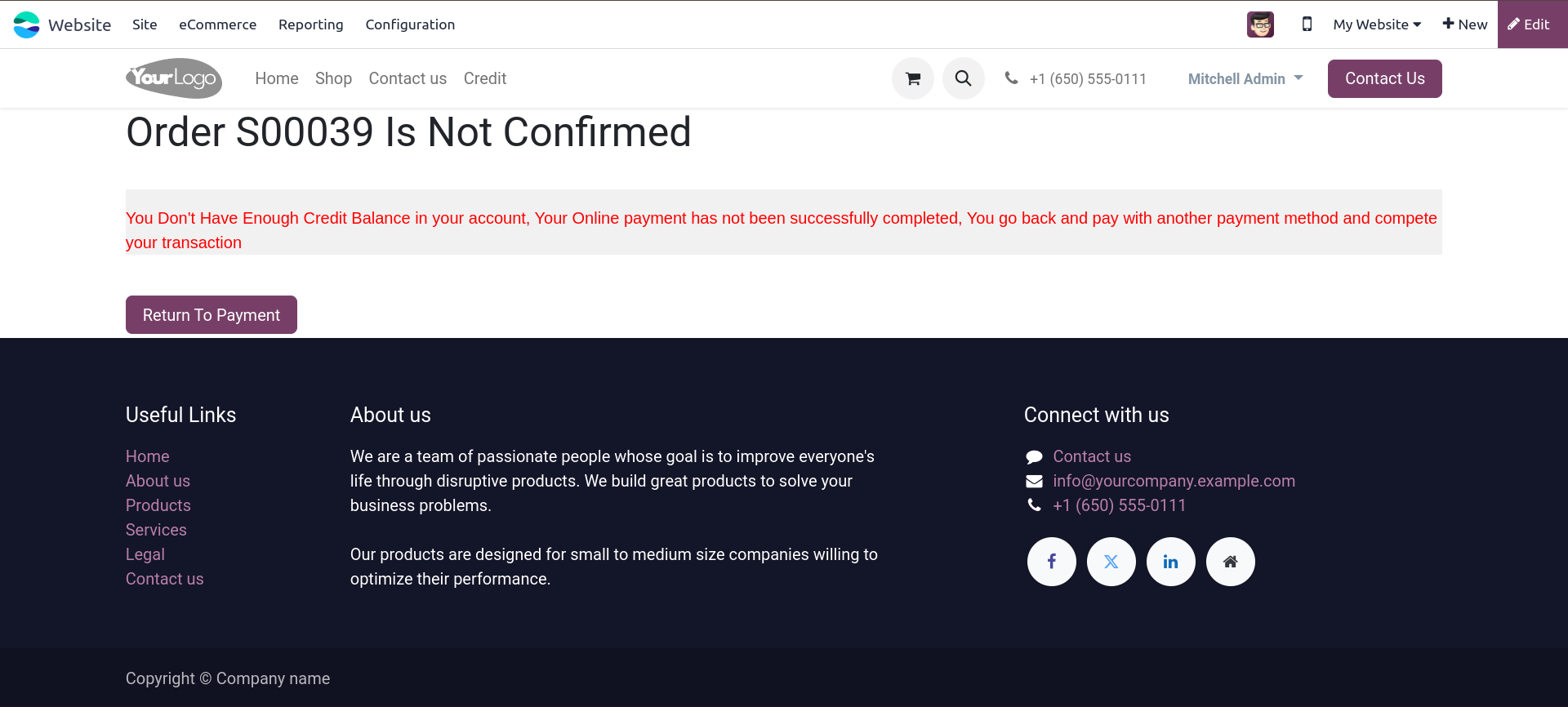This screenshot has width=1568, height=707.
Task: Click the info@yourcompany.example.com email link
Action: pos(1174,481)
